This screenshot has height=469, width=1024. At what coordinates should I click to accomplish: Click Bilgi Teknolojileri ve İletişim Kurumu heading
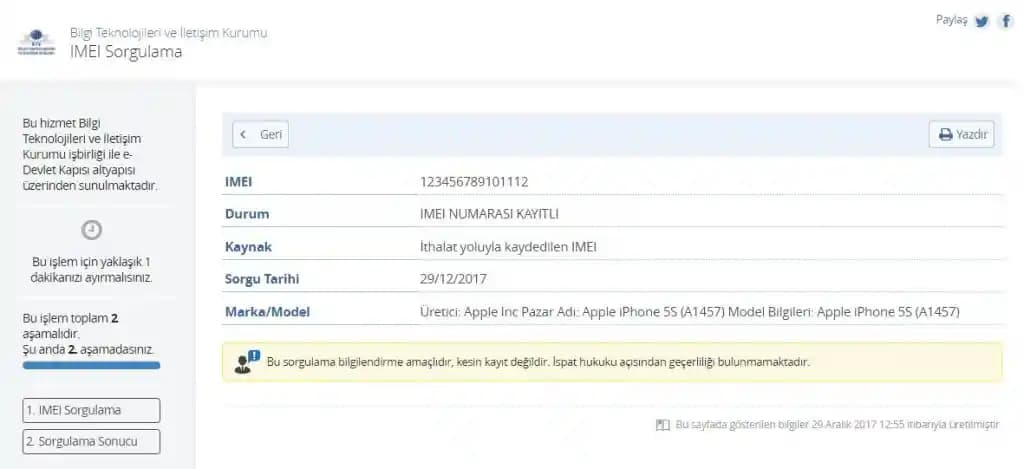coord(168,33)
